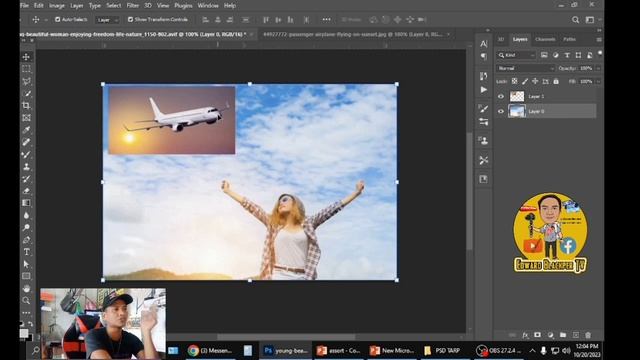Toggle Lock transparent pixels
Viewport: 640px width, 360px height.
pos(514,81)
